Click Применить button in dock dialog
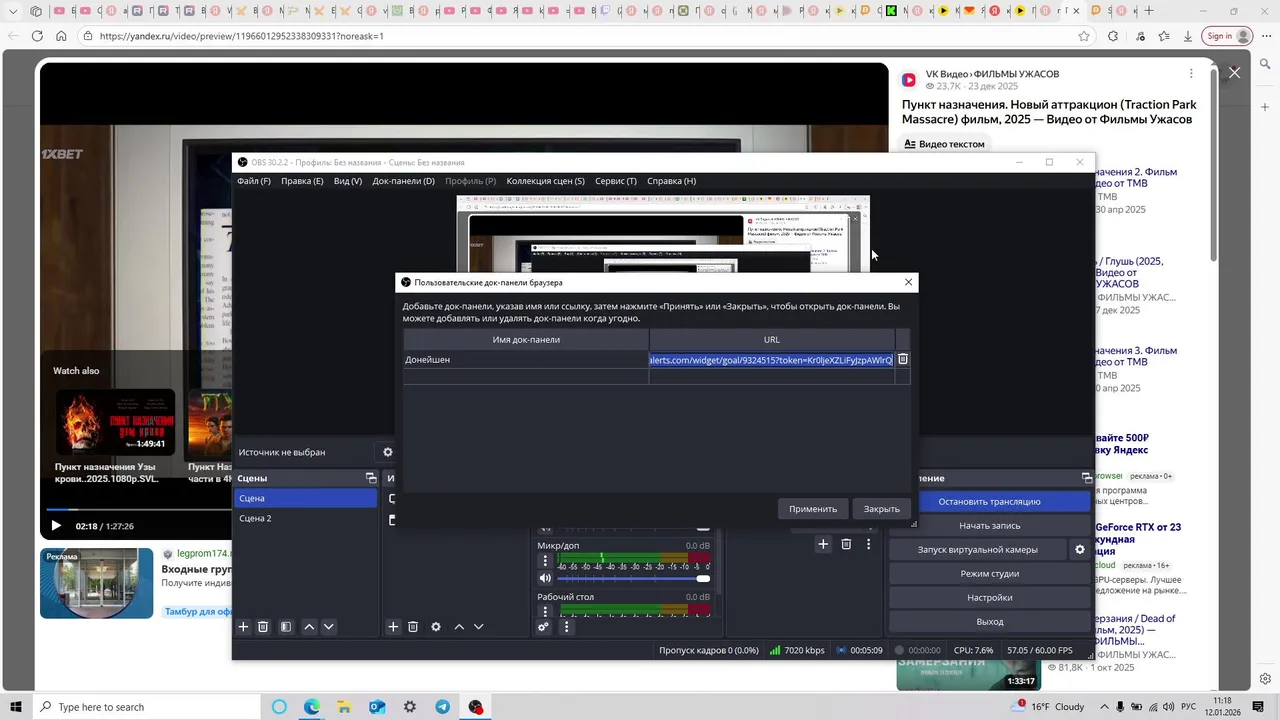The image size is (1280, 720). (813, 509)
